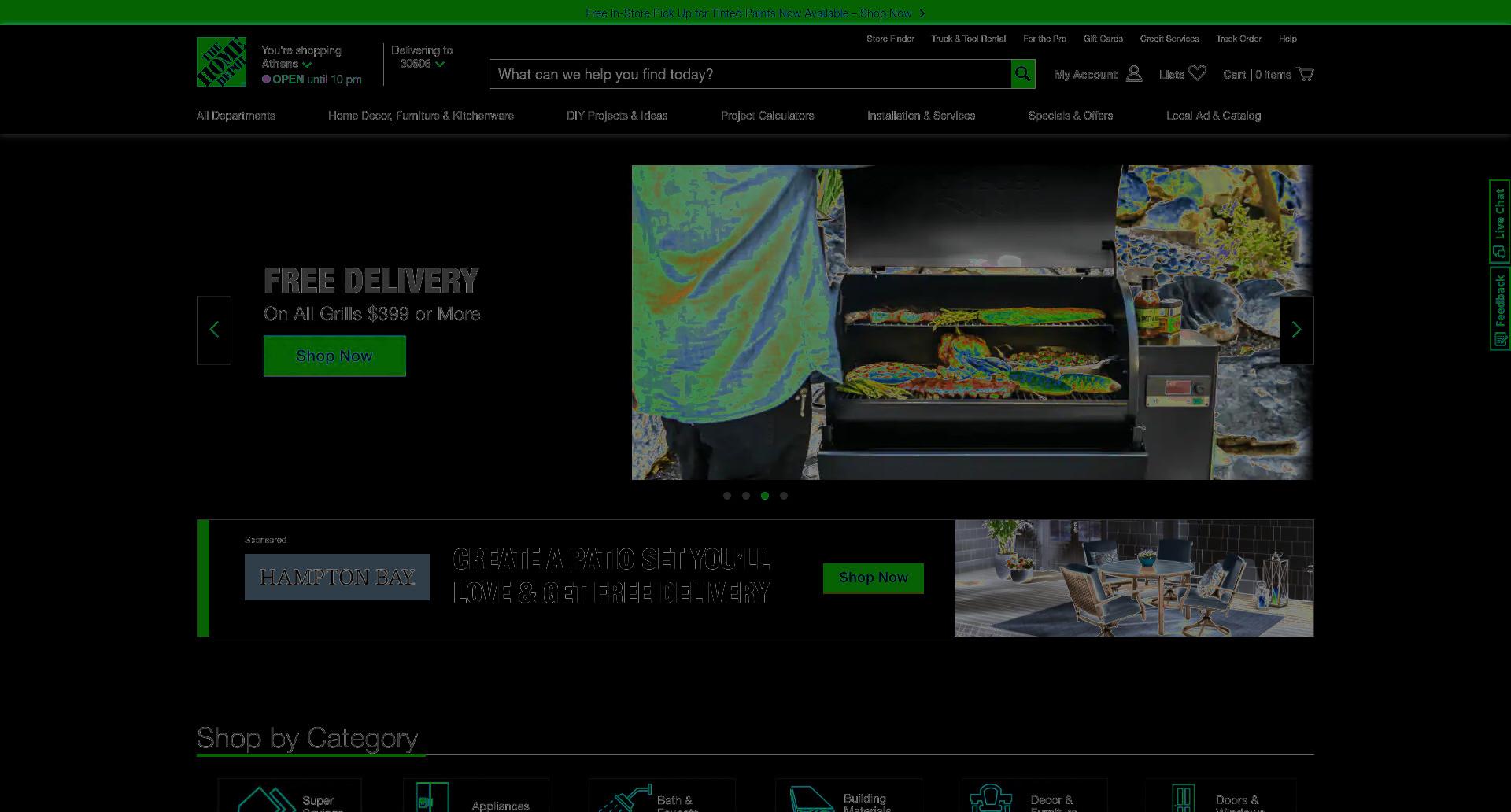
Task: Select third carousel dot
Action: click(x=765, y=496)
